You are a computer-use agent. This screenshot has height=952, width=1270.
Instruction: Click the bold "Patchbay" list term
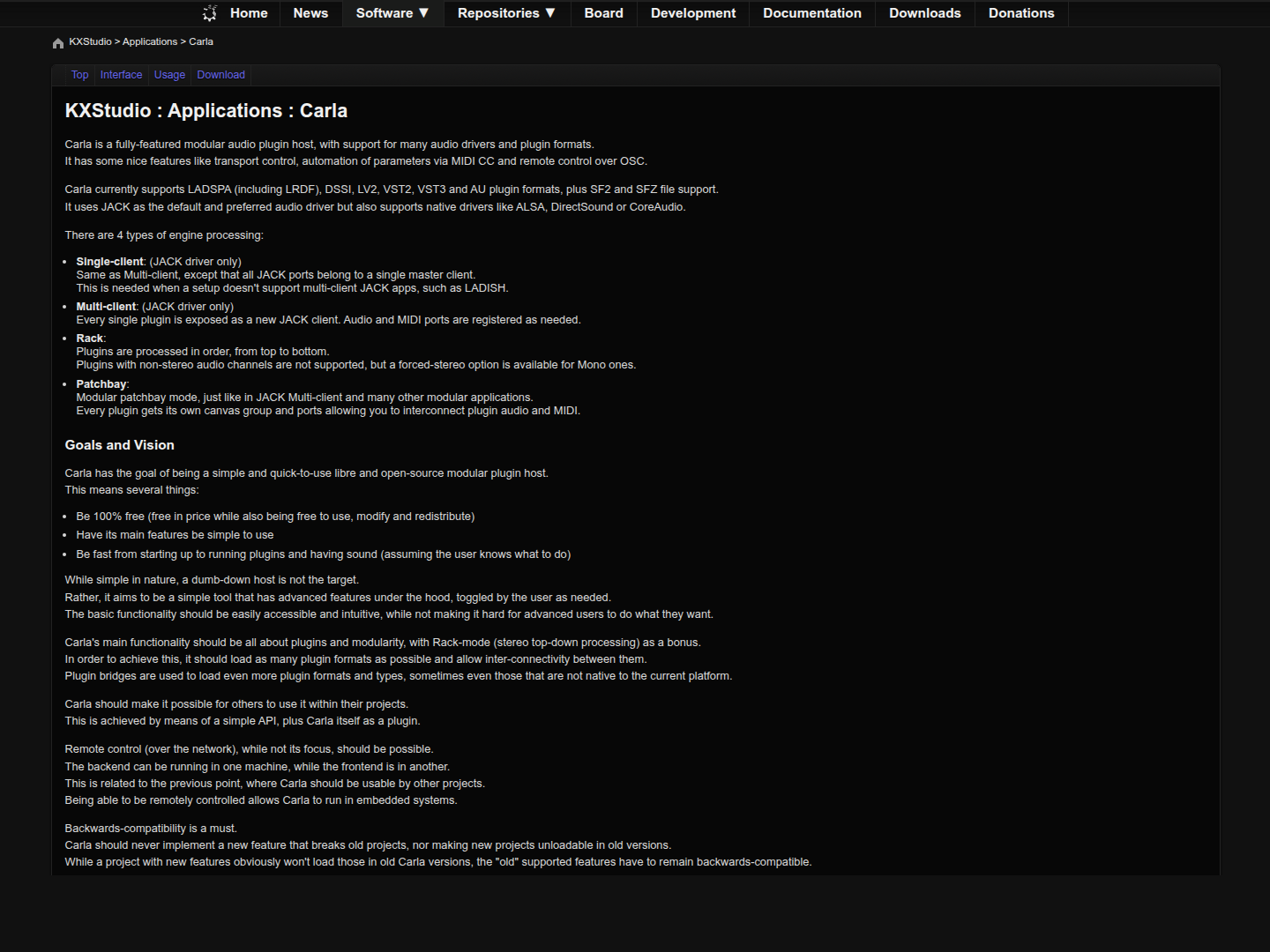click(101, 384)
